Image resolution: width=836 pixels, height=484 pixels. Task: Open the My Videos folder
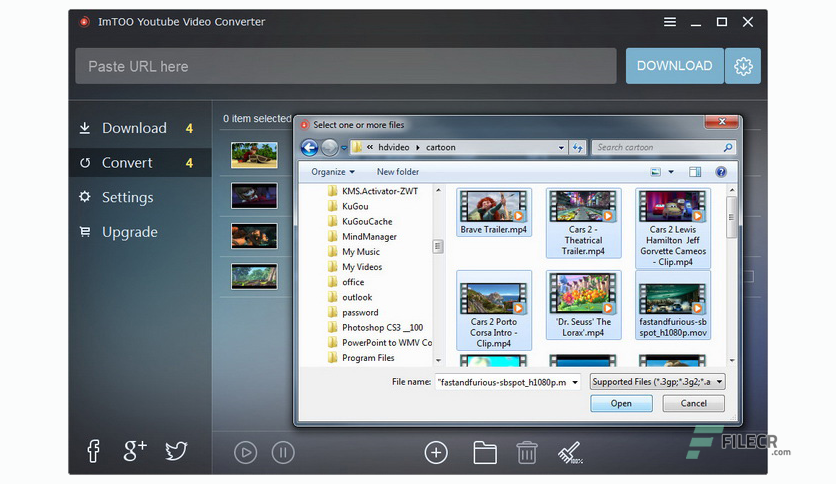click(355, 267)
